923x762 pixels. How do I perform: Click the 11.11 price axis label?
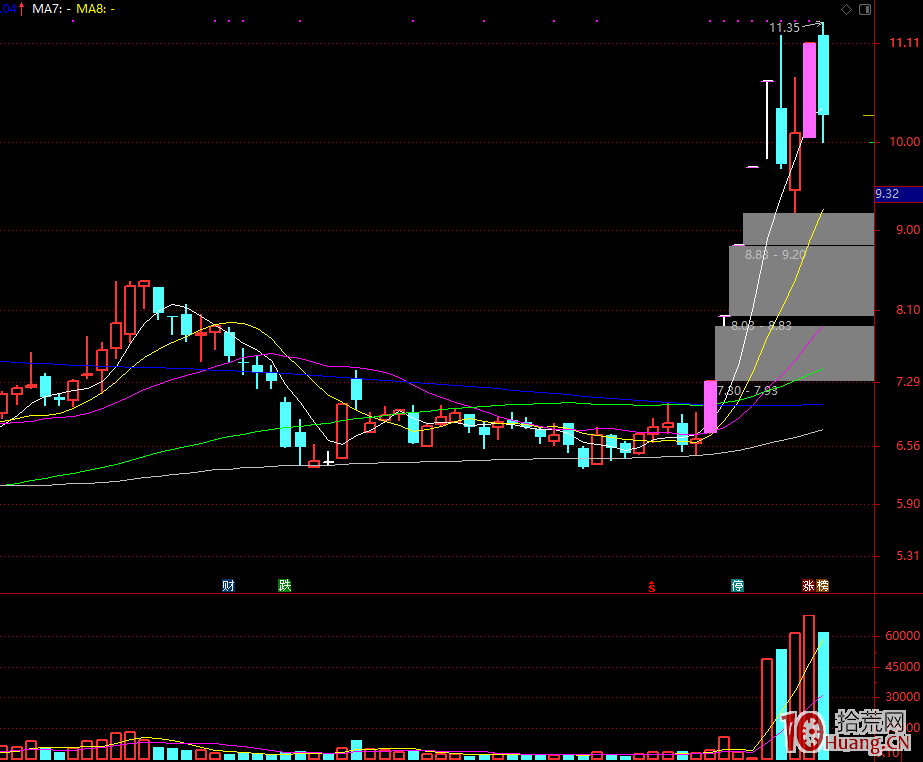tap(904, 43)
